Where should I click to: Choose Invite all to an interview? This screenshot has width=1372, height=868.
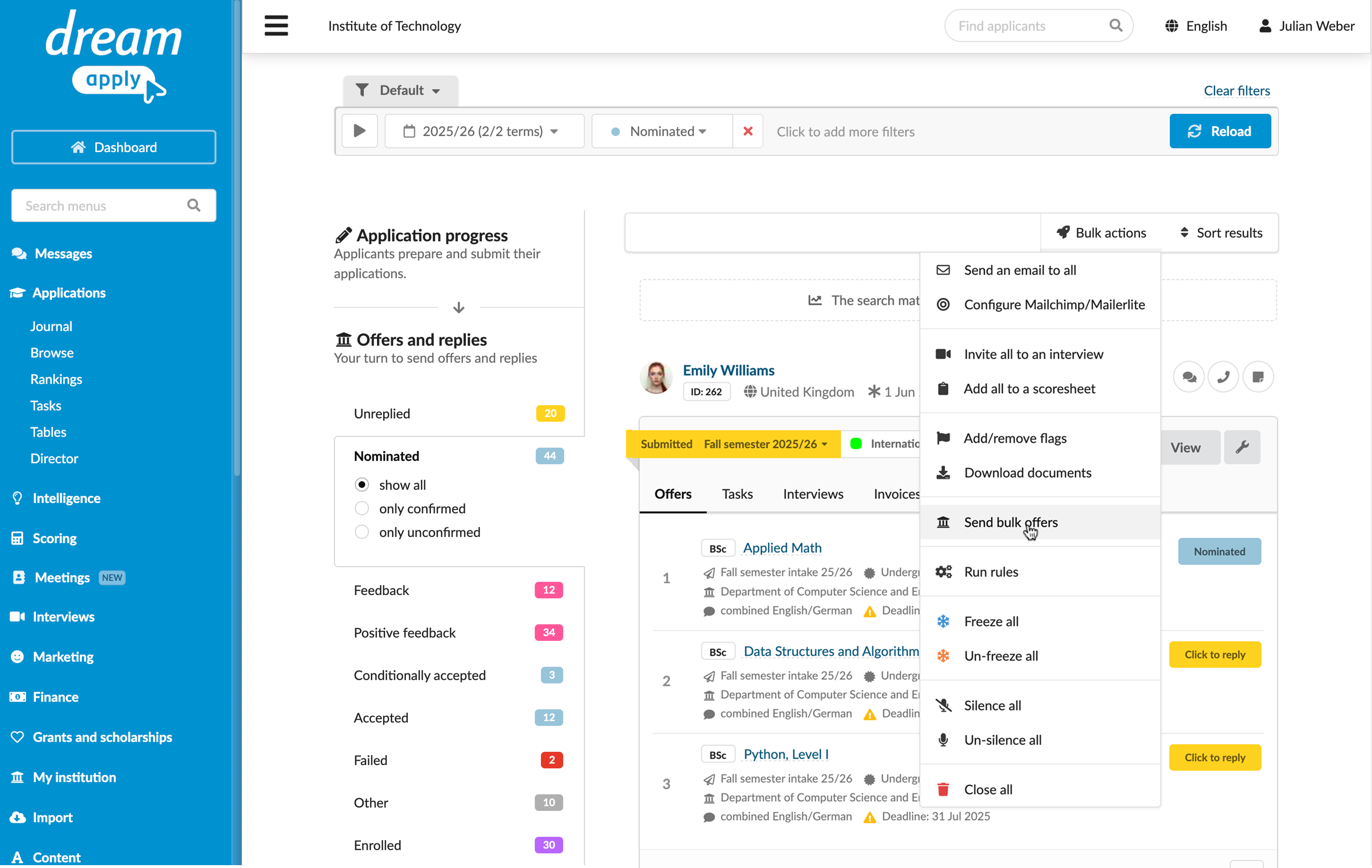[x=1040, y=354]
